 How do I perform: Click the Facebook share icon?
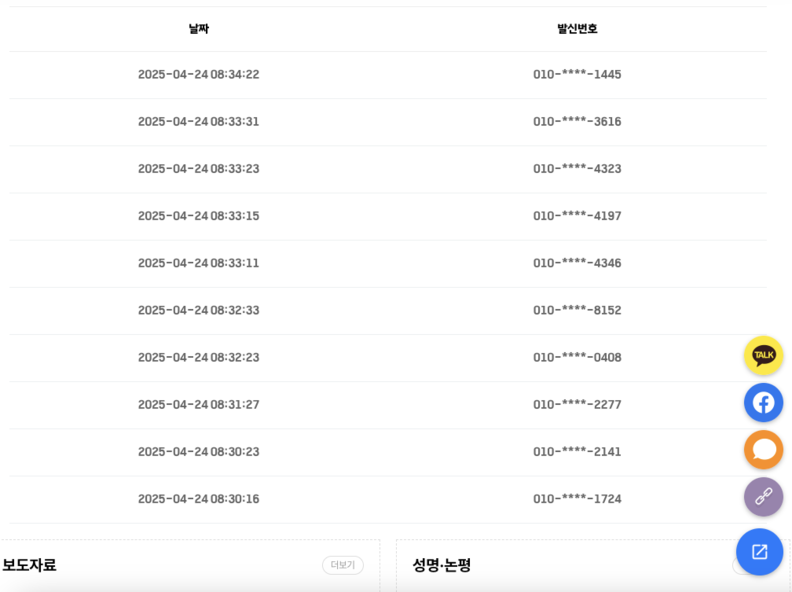coord(763,402)
